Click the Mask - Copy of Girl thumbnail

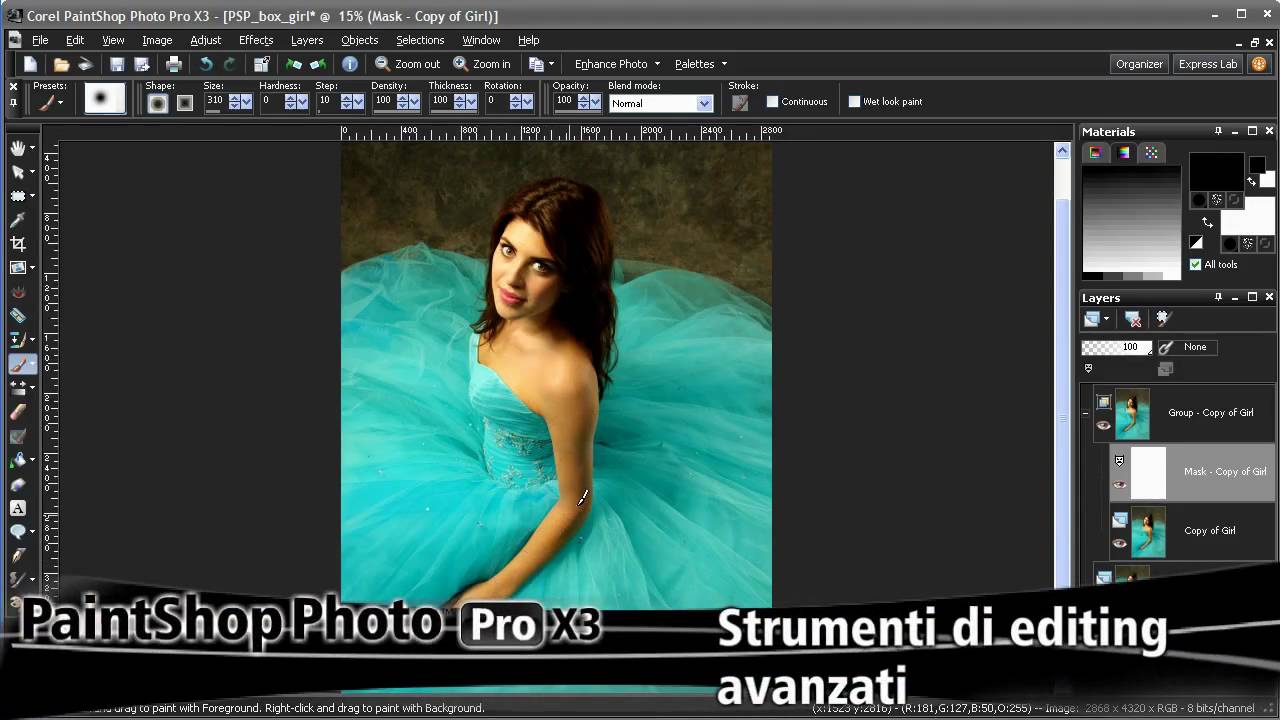pos(1149,473)
